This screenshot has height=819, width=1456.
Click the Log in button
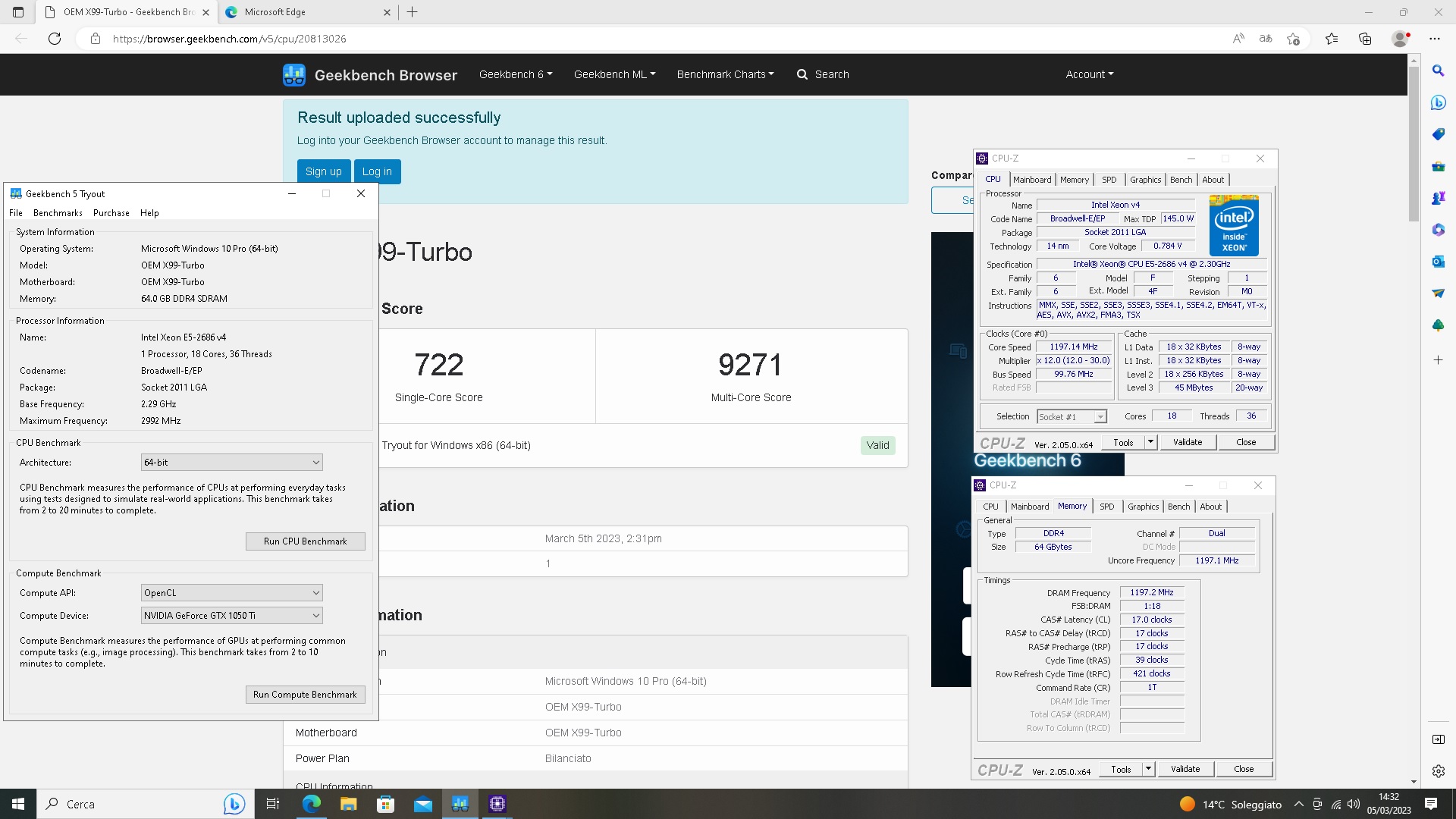pyautogui.click(x=377, y=171)
